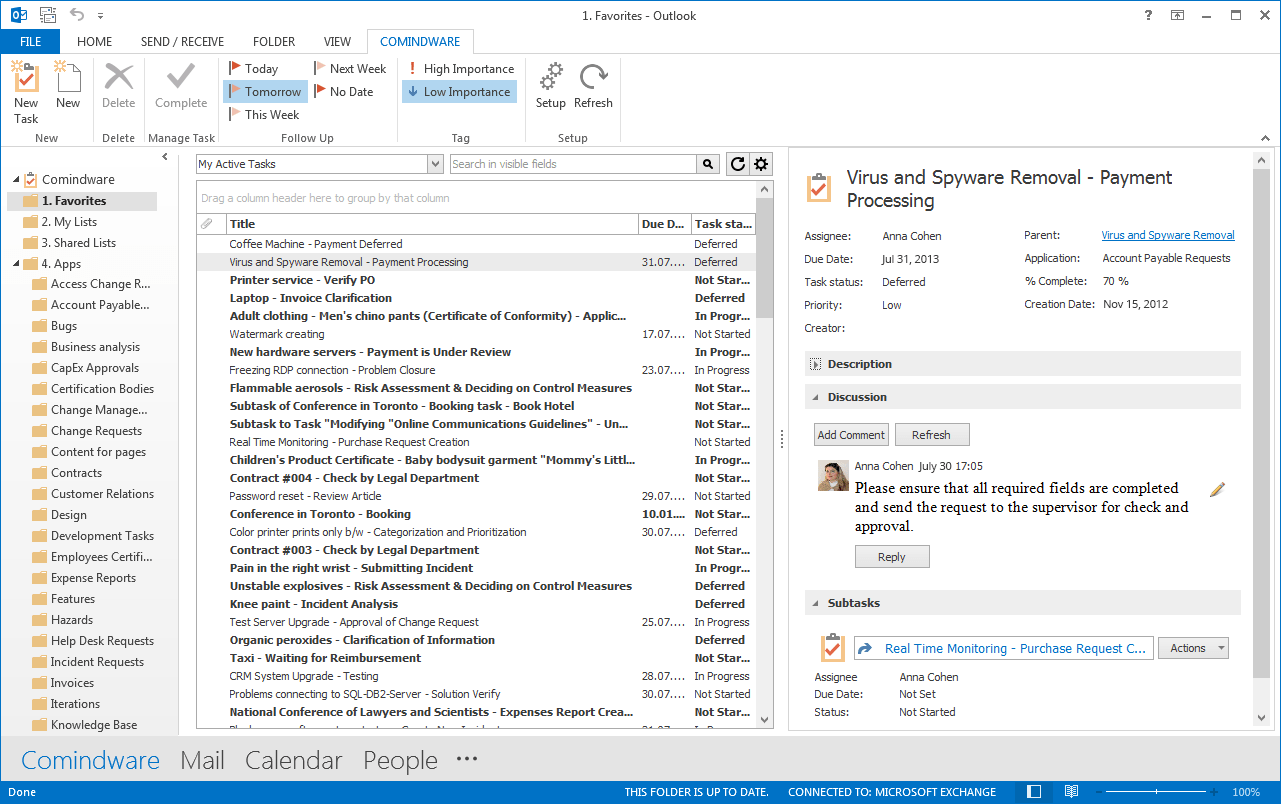Screen dimensions: 1281x804
Task: Click the Reply button
Action: pos(892,557)
